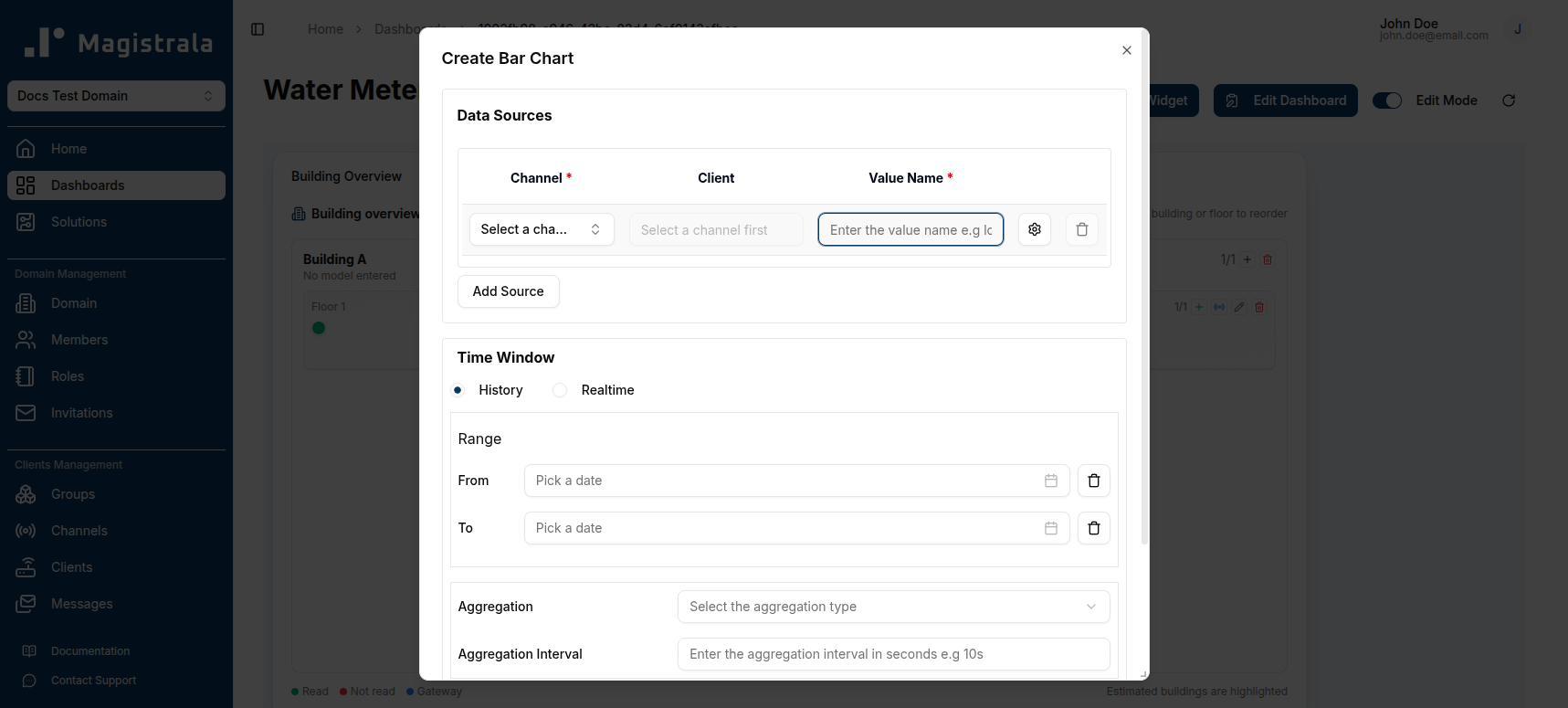Add a floor to Building A plus icon
1568x708 pixels.
click(x=1247, y=259)
